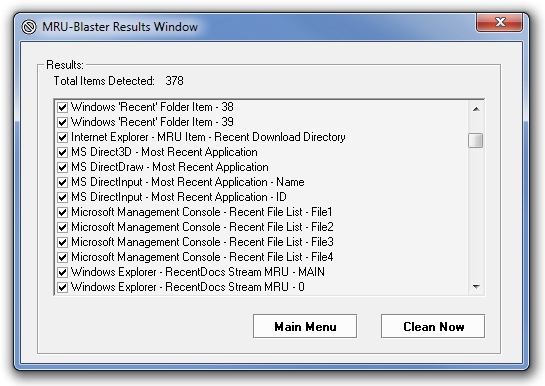Viewport: 545px width, 386px height.
Task: Toggle MS DirectInput Application - ID checkbox
Action: [62, 197]
